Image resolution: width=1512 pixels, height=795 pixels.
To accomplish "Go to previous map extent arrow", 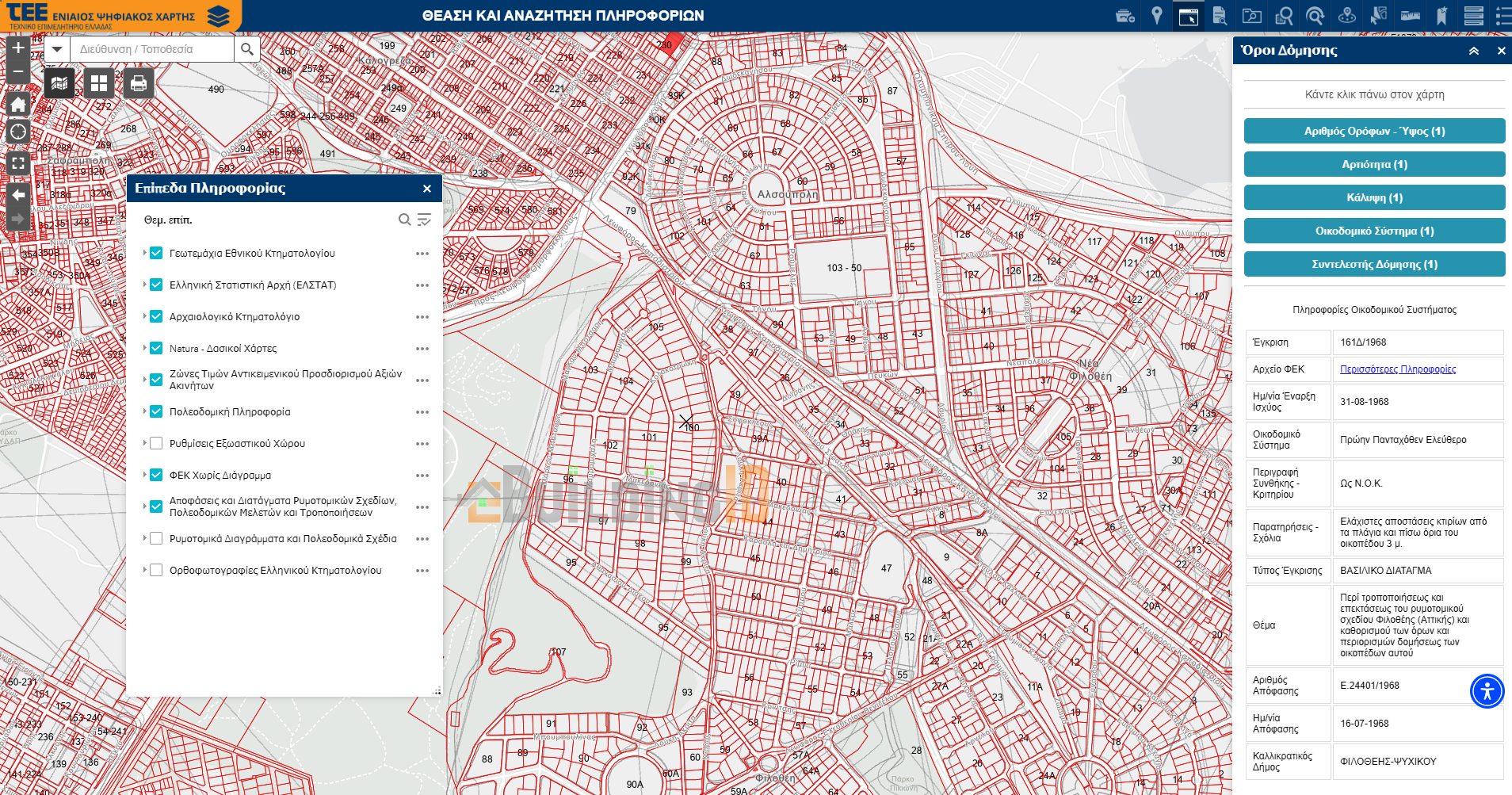I will pyautogui.click(x=18, y=195).
